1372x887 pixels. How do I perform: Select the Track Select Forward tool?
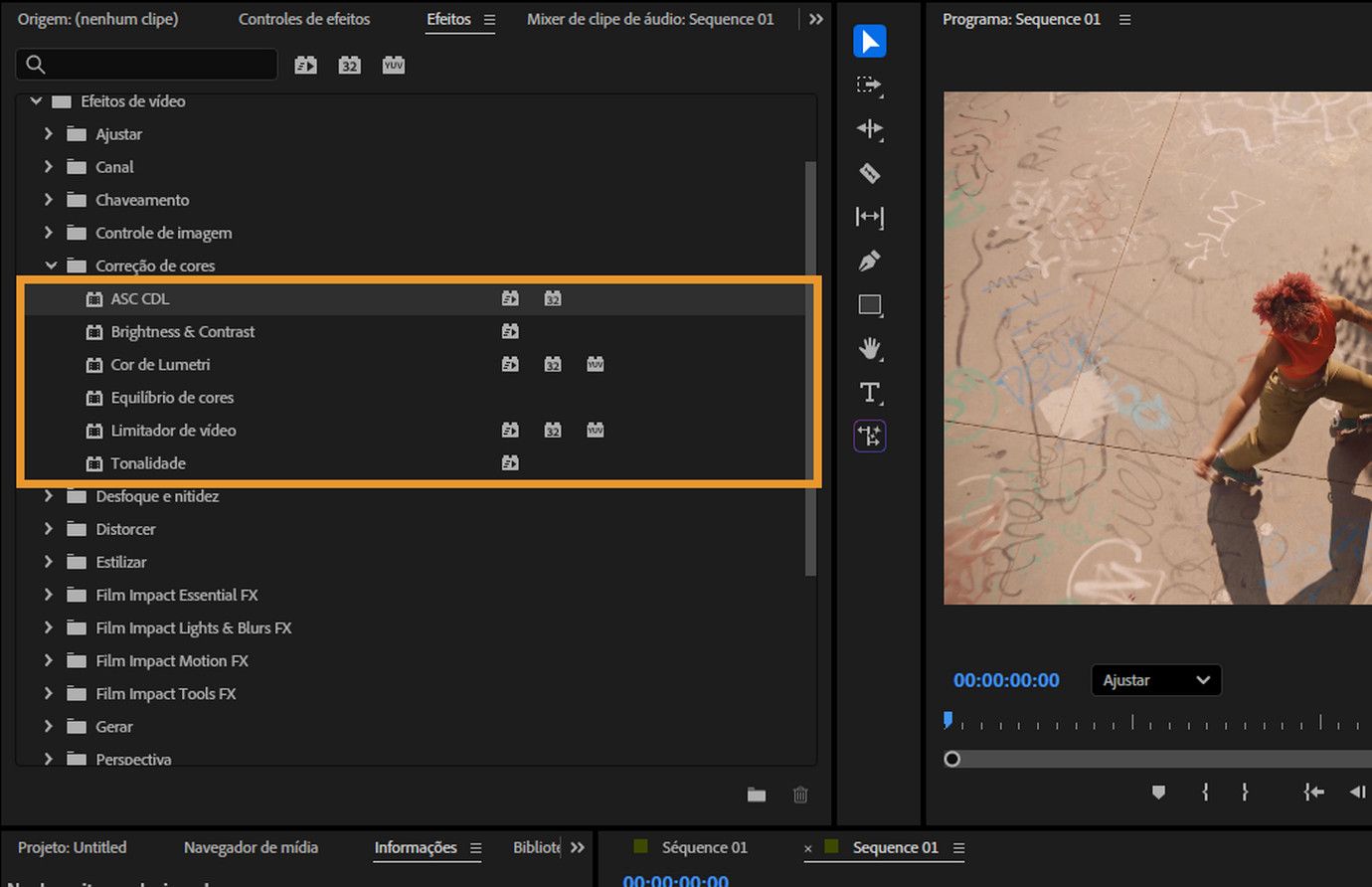tap(869, 86)
